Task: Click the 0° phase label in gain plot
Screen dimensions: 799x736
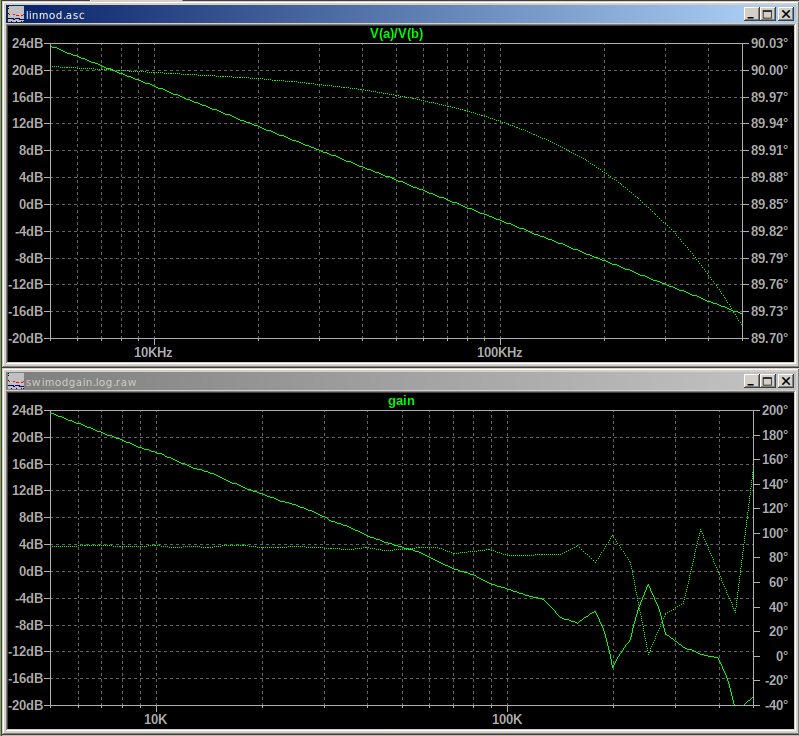Action: tap(782, 656)
